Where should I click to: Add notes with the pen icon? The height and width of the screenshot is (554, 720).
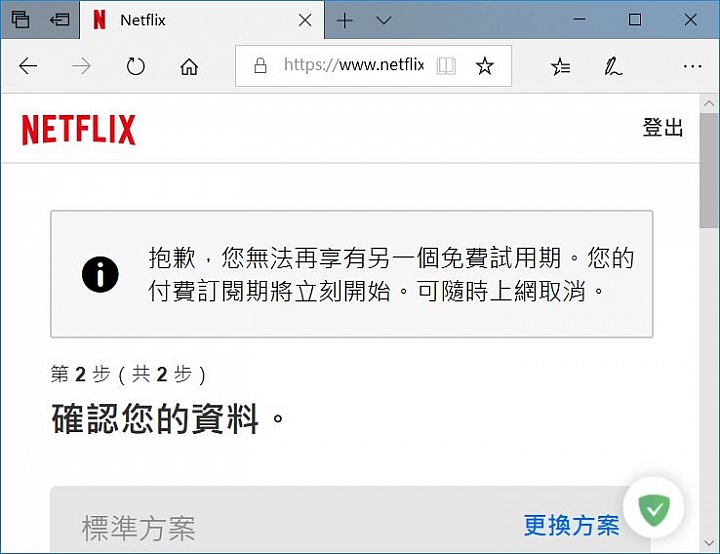click(613, 67)
